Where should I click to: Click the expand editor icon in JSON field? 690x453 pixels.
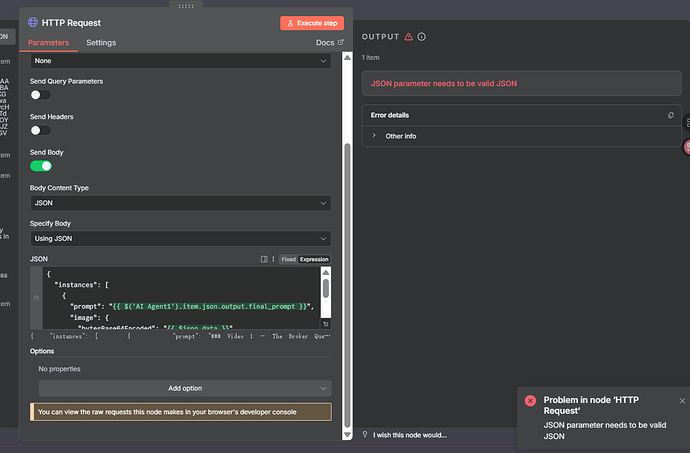pos(325,324)
